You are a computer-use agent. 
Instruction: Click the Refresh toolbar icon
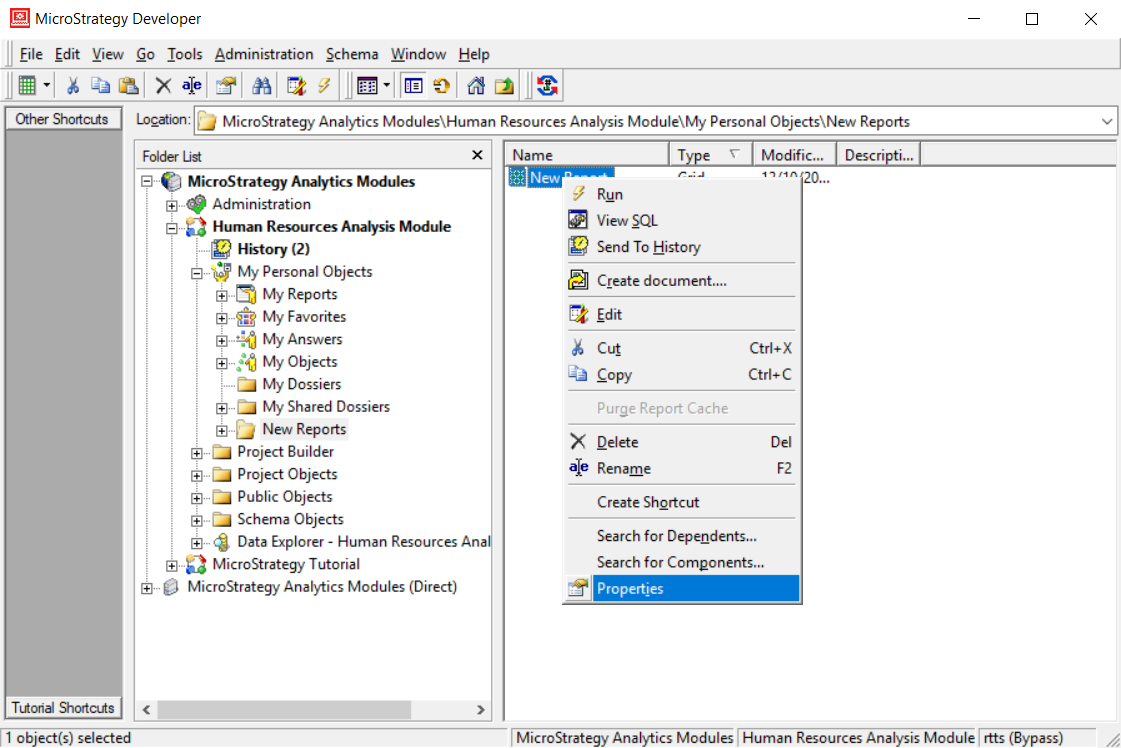[441, 86]
